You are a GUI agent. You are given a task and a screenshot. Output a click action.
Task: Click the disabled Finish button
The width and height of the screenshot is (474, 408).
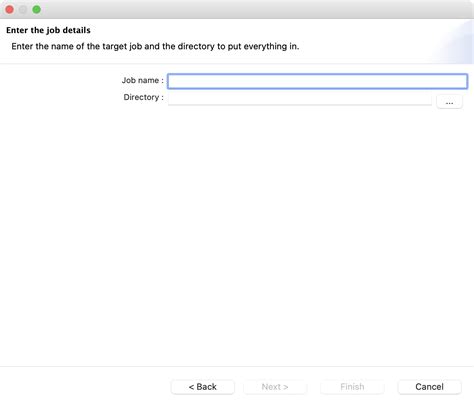point(352,387)
